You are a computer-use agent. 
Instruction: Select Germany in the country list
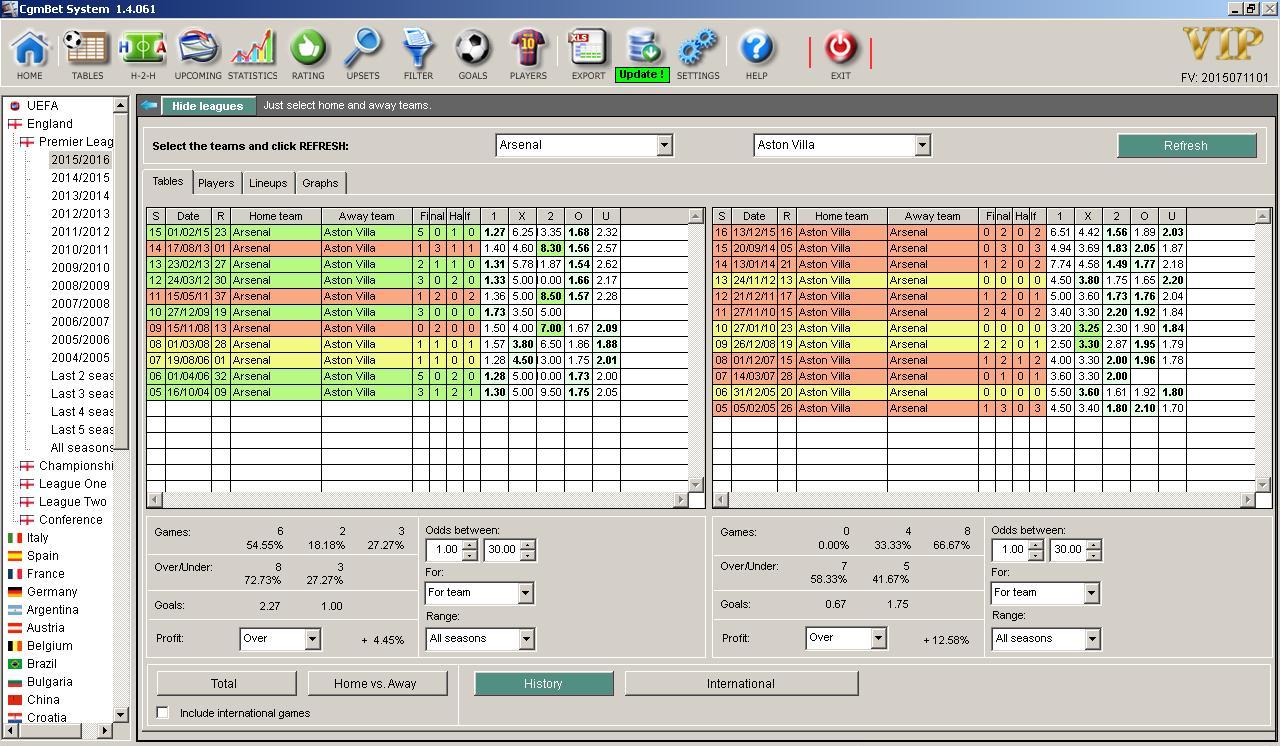click(52, 591)
